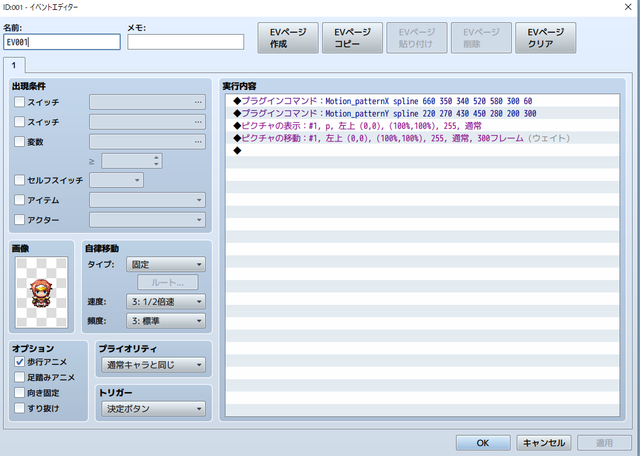Click the character sprite image thumbnail
This screenshot has width=640, height=456.
[41, 292]
